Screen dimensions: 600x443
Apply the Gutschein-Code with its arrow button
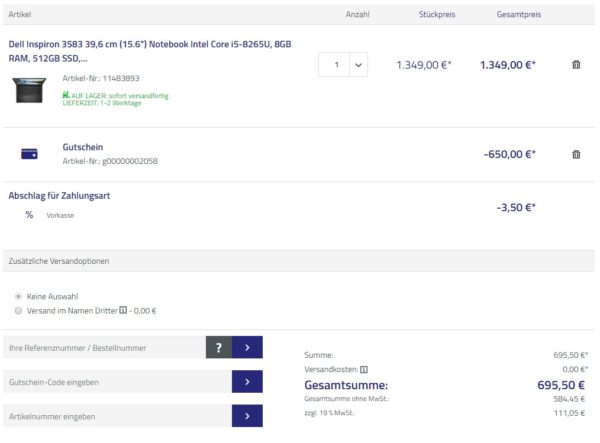pos(247,381)
